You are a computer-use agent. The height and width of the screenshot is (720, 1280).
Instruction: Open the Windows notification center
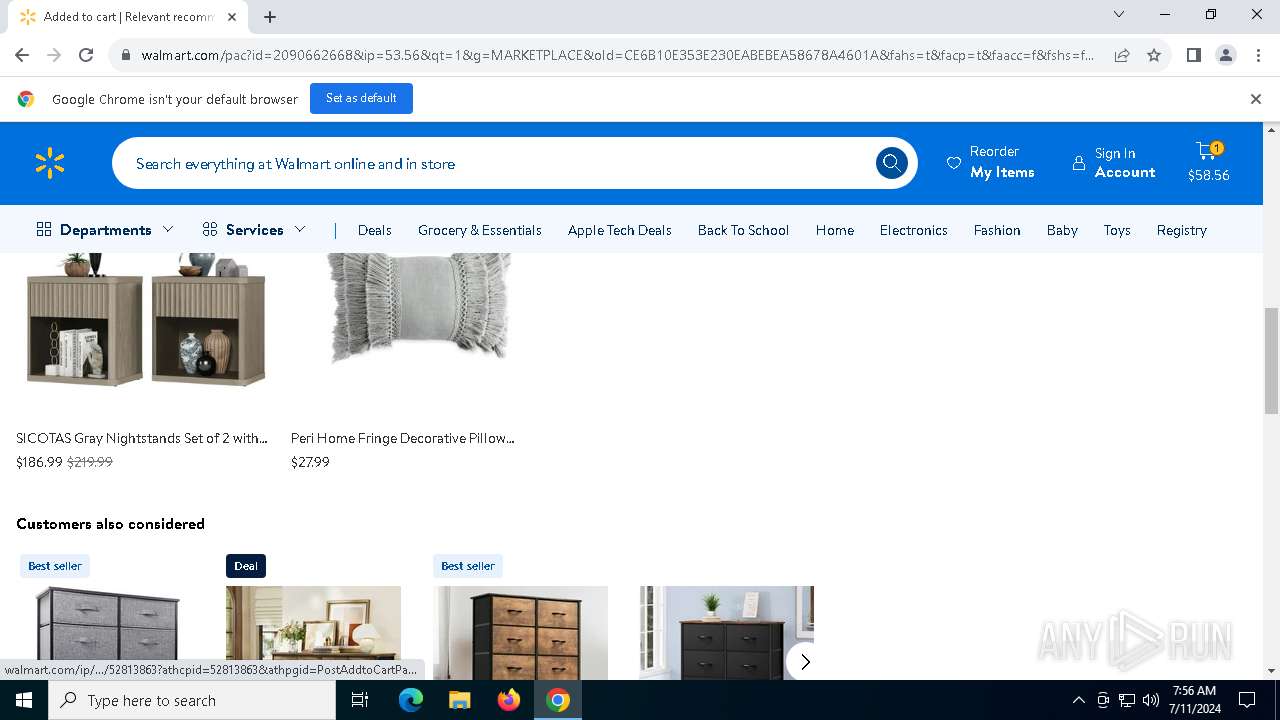(x=1247, y=700)
